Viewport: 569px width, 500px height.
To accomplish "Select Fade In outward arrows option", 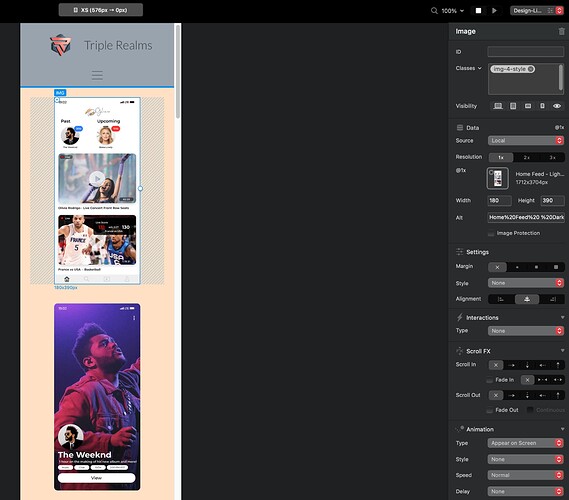I will [557, 380].
